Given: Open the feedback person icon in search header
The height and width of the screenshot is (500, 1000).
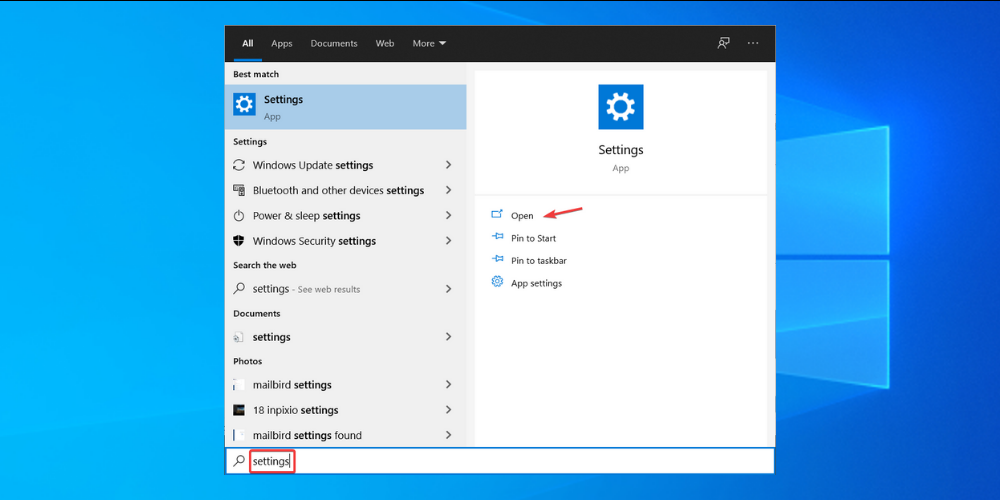Looking at the screenshot, I should tap(723, 43).
